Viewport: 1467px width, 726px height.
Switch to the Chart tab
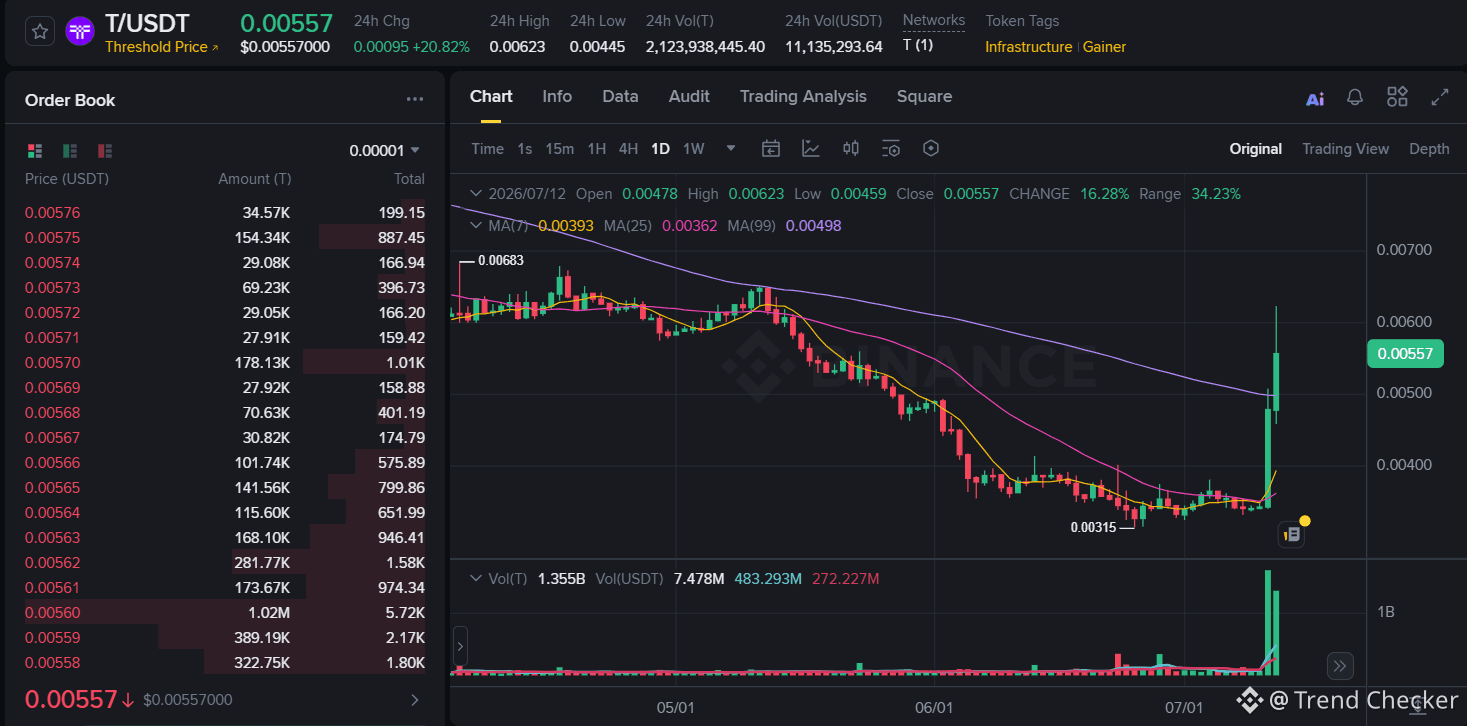[x=491, y=97]
